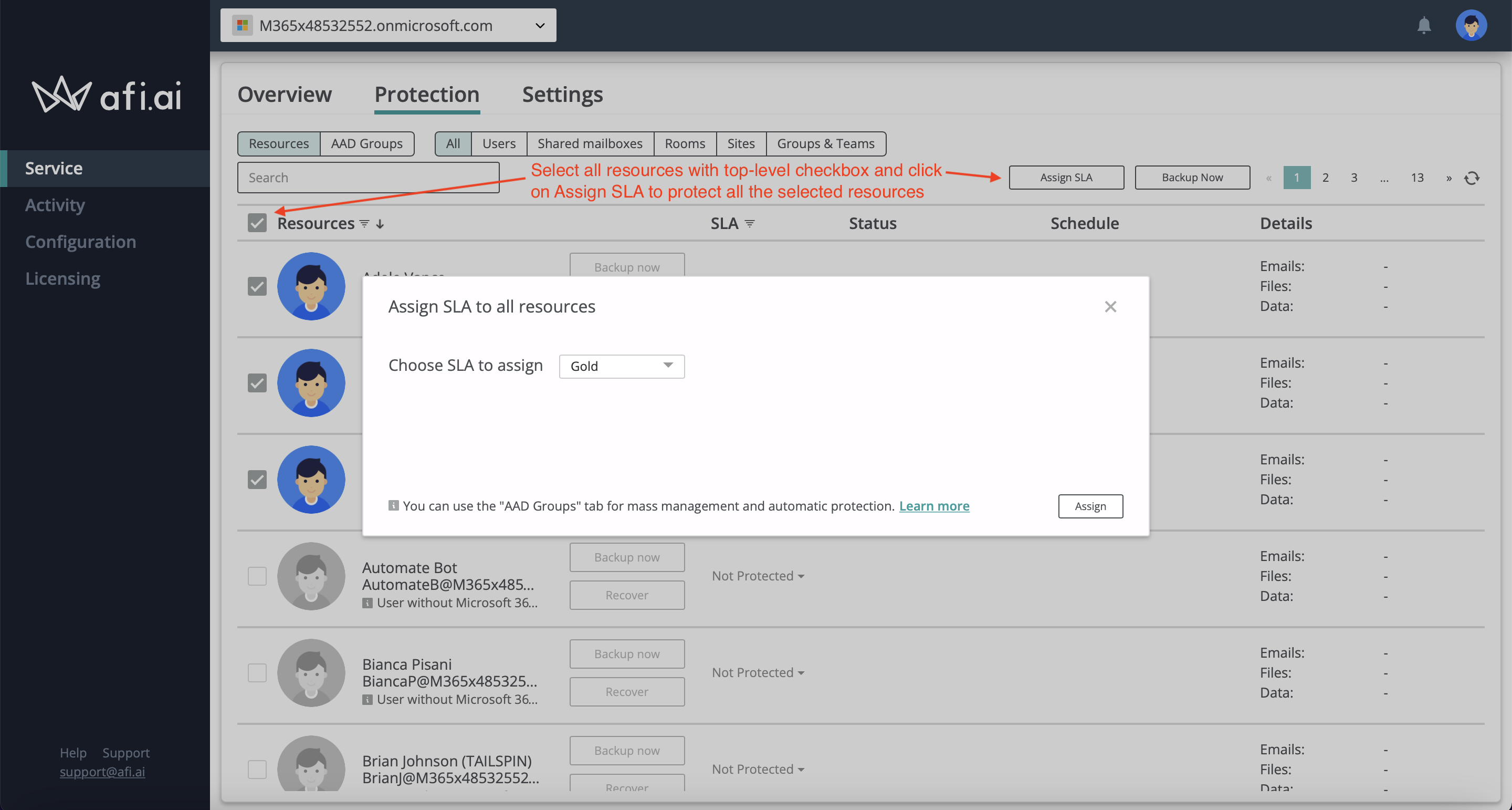Click the info icon under Automate Bot
The width and height of the screenshot is (1512, 810).
click(367, 603)
